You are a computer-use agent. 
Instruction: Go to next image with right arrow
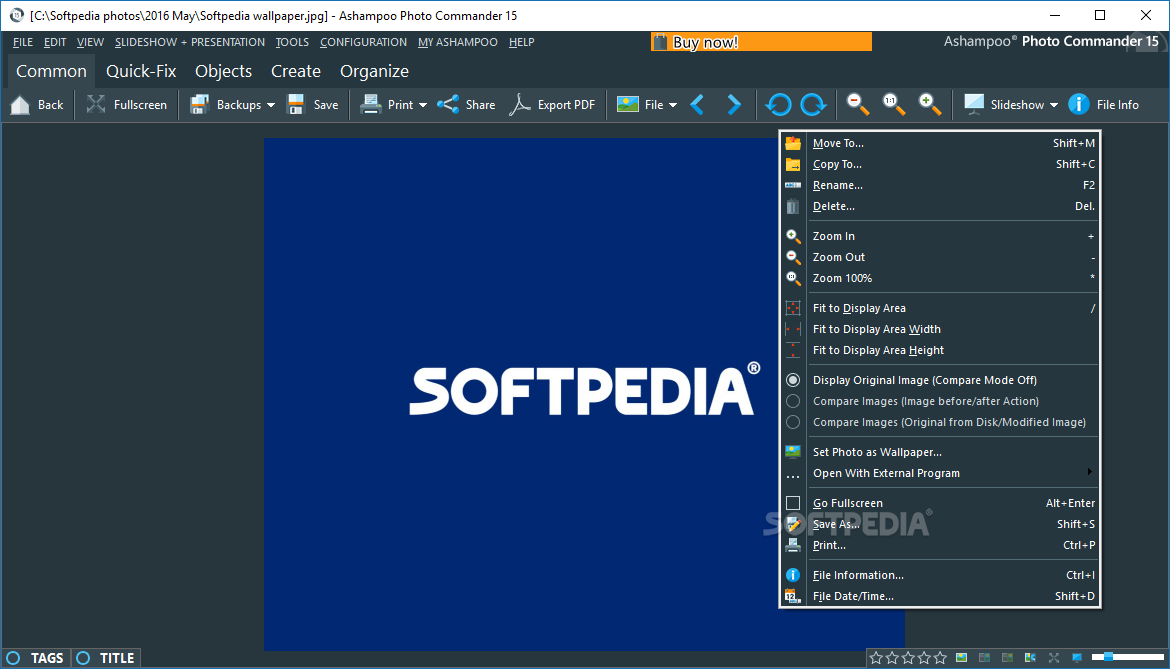734,105
